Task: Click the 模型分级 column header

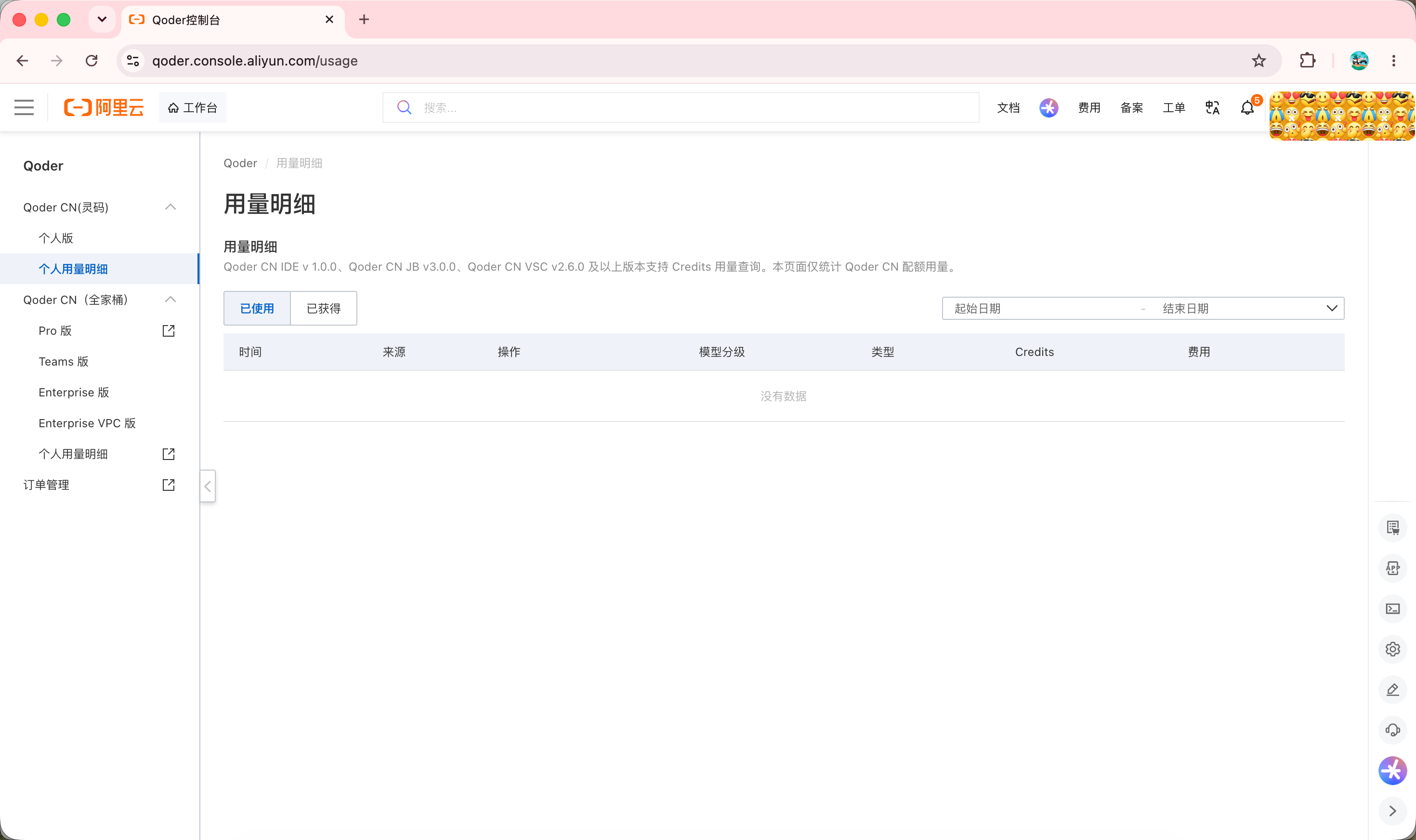Action: (x=721, y=352)
